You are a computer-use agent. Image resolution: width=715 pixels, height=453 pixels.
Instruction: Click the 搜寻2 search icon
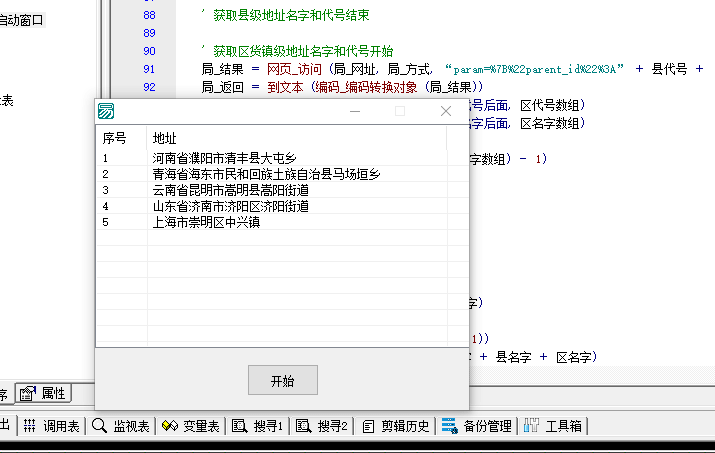[304, 426]
